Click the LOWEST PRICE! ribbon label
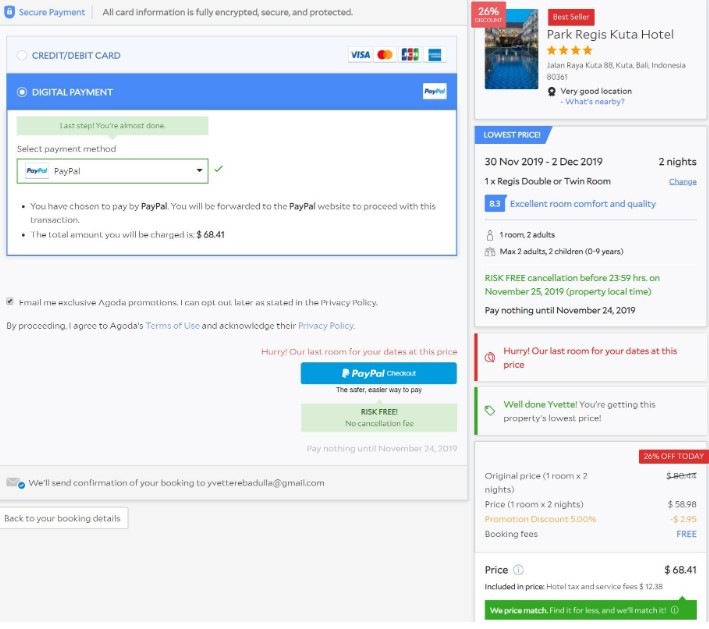This screenshot has width=709, height=629. (x=512, y=135)
